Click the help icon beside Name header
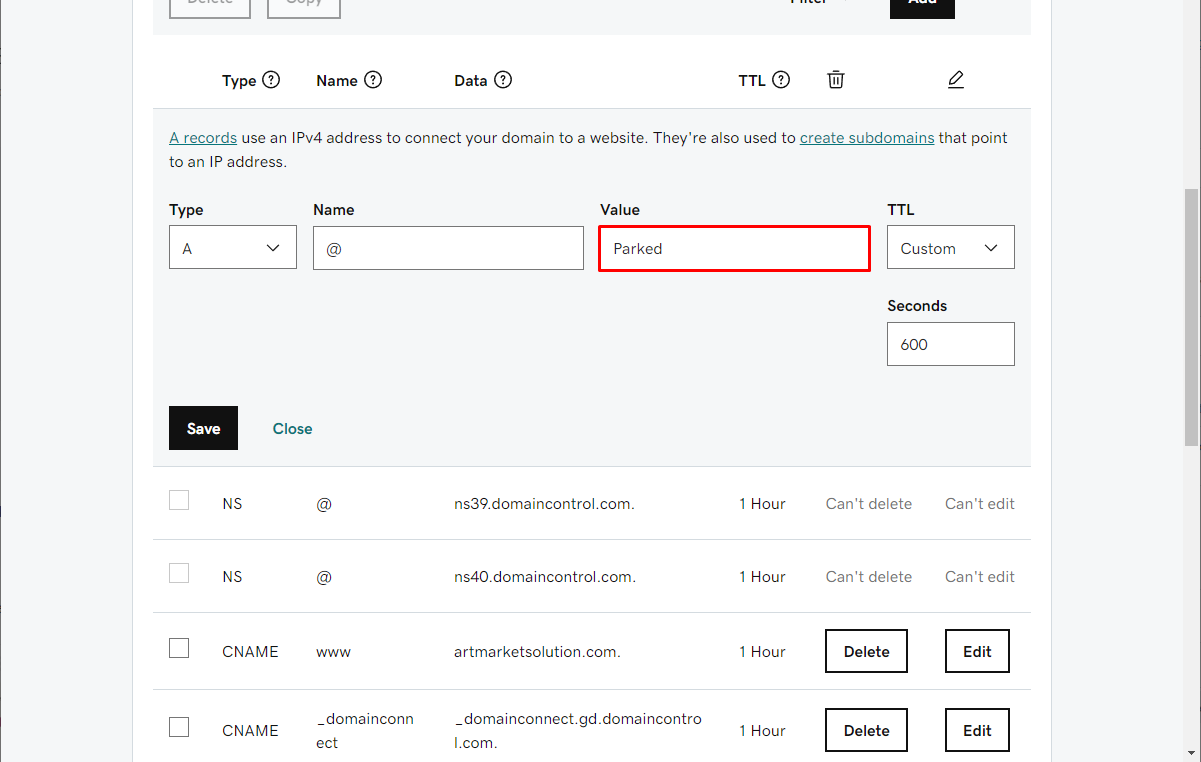 (373, 80)
